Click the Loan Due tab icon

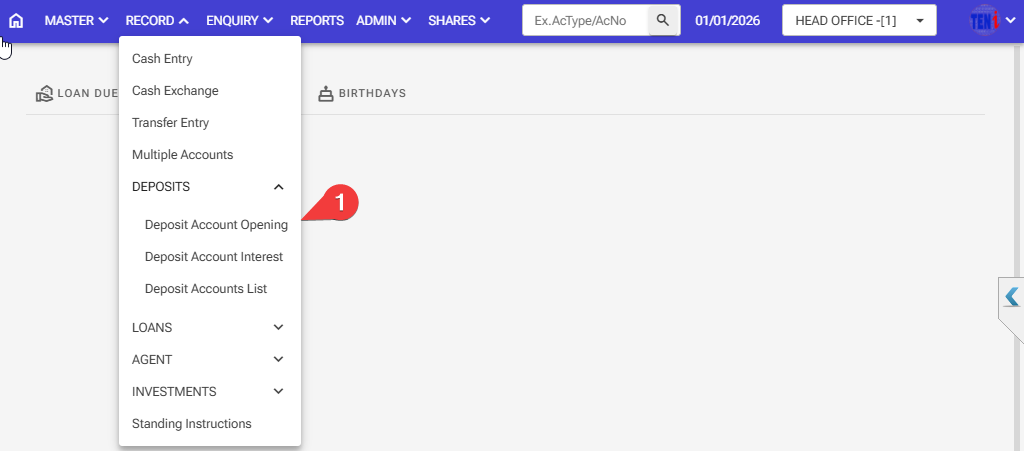tap(44, 94)
